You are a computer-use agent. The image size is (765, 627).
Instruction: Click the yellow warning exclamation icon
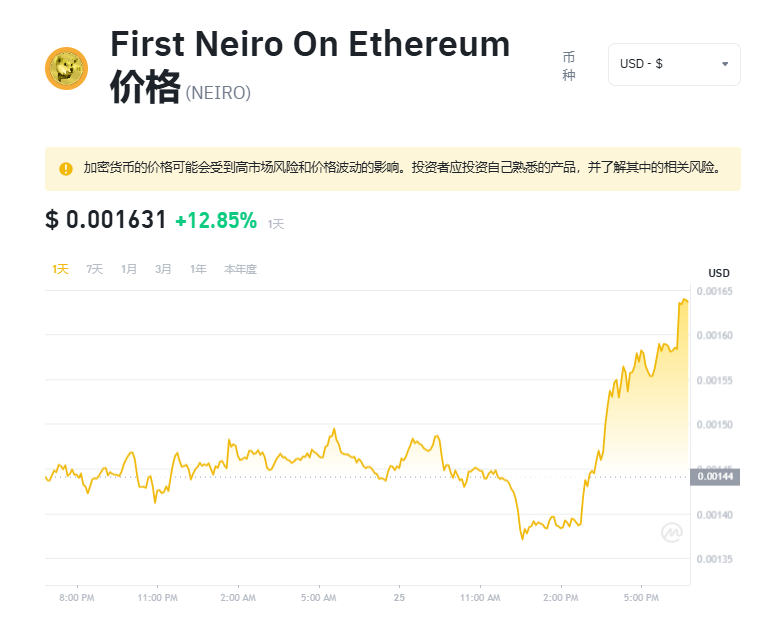pyautogui.click(x=66, y=169)
